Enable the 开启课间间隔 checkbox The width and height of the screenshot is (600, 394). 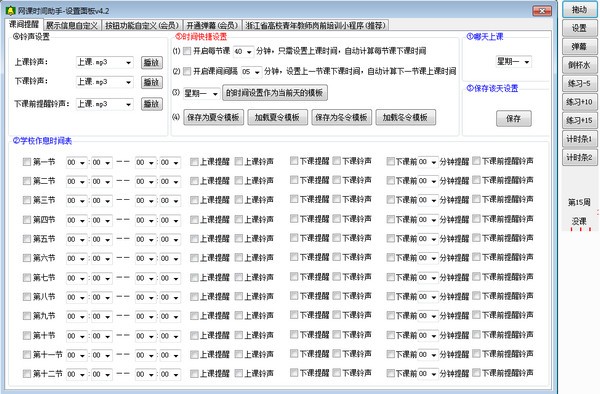(187, 71)
